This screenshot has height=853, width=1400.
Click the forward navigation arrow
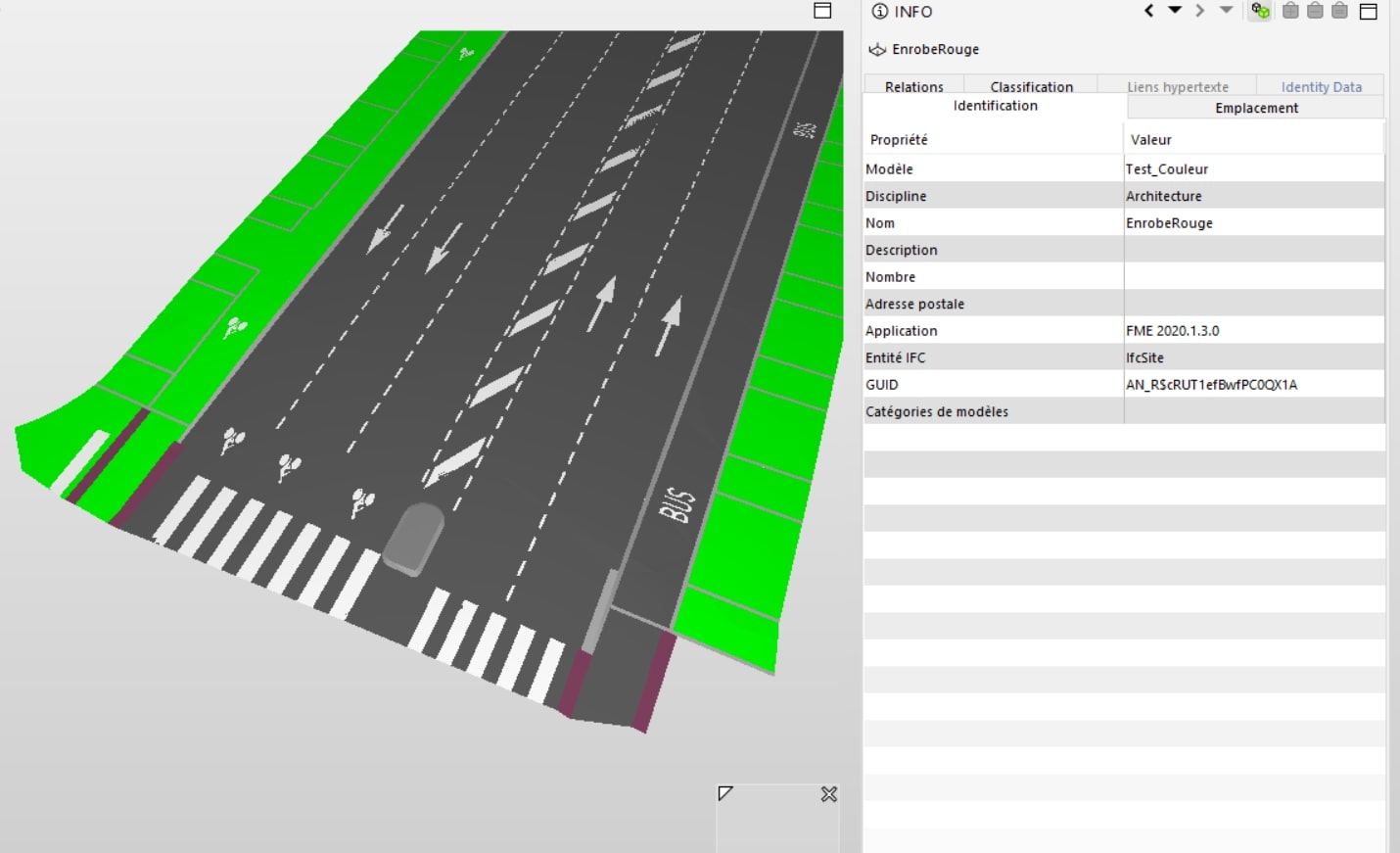click(x=1199, y=11)
